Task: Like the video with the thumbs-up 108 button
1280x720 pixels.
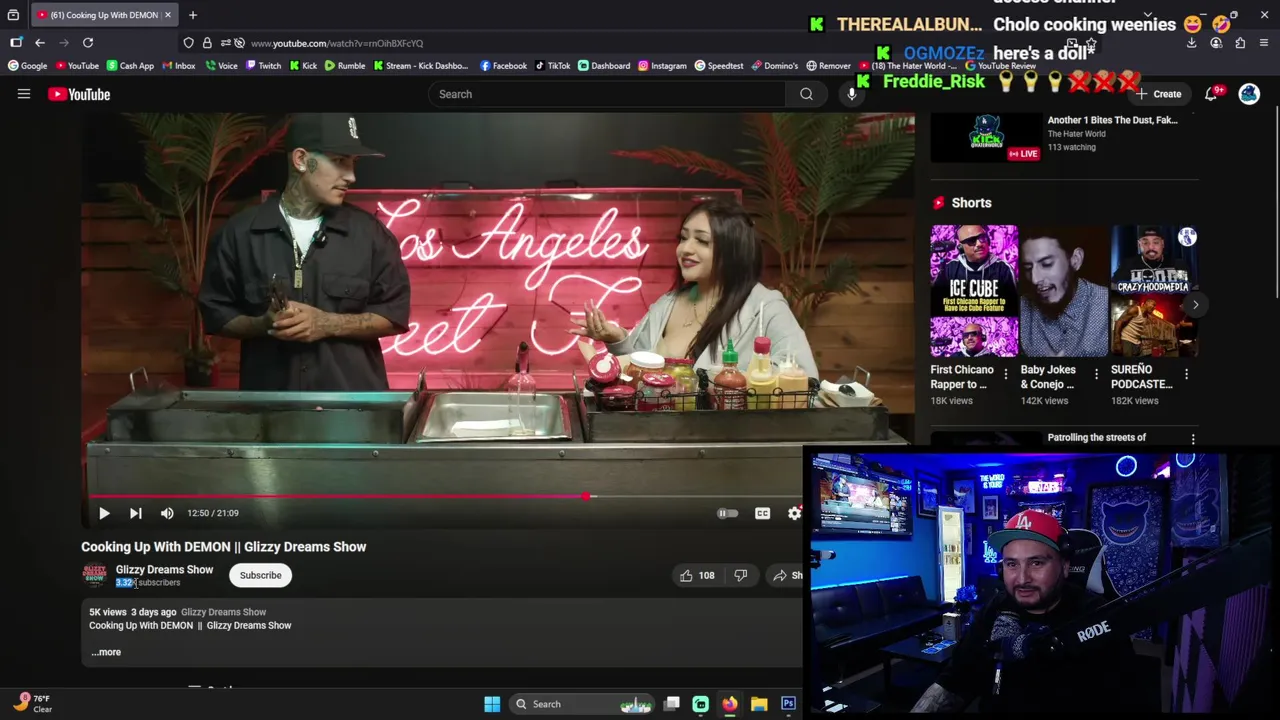Action: coord(697,575)
